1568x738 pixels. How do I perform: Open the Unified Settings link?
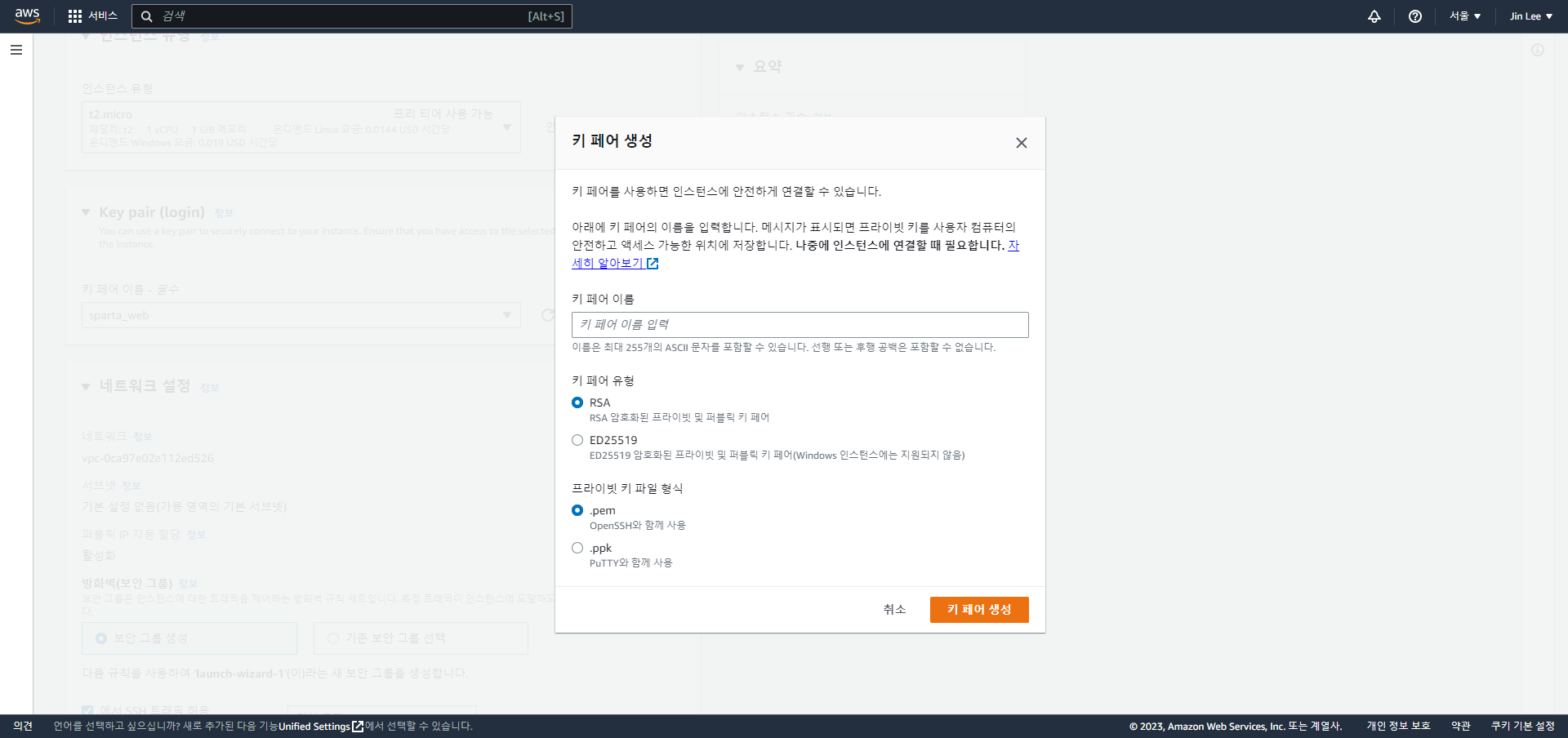click(x=314, y=727)
